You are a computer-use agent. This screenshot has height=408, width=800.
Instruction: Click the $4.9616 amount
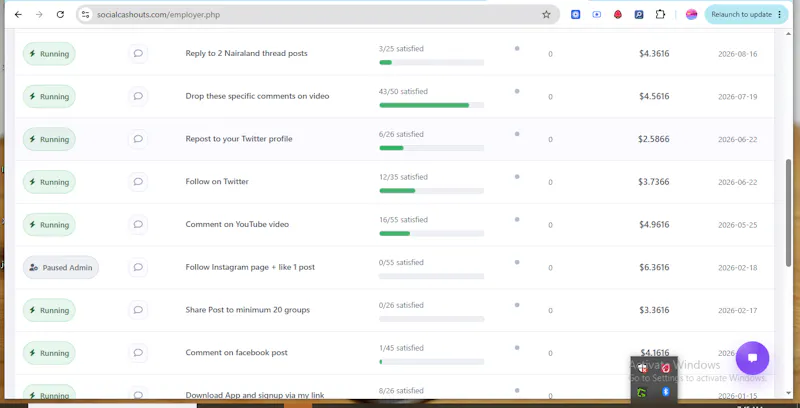[x=654, y=225]
